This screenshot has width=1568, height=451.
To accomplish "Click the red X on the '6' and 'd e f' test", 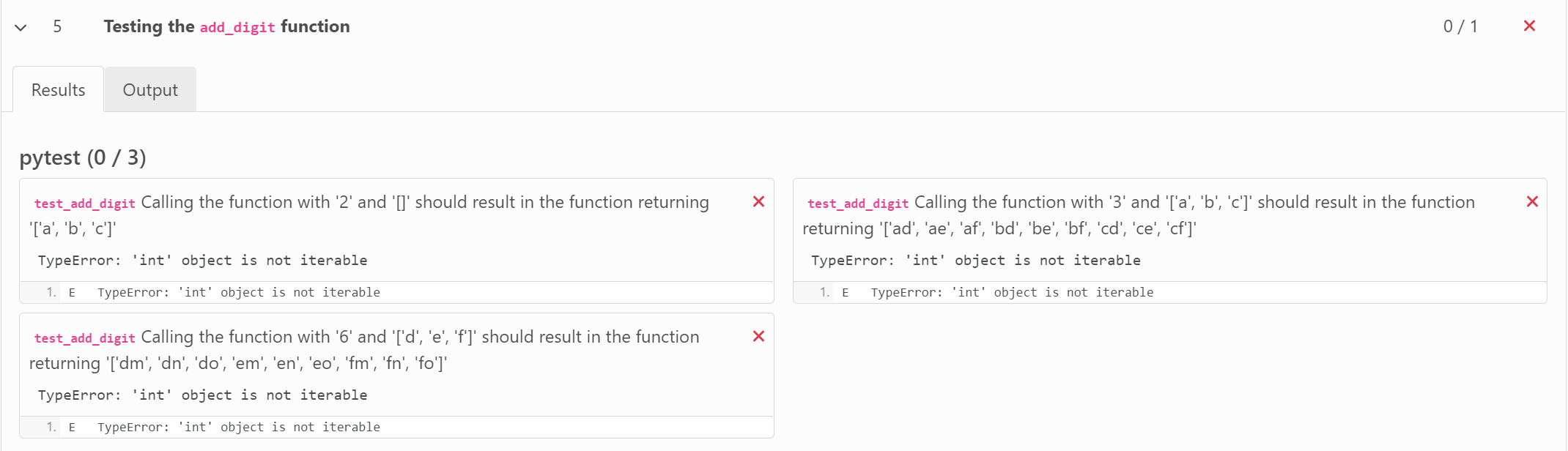I will [x=758, y=337].
